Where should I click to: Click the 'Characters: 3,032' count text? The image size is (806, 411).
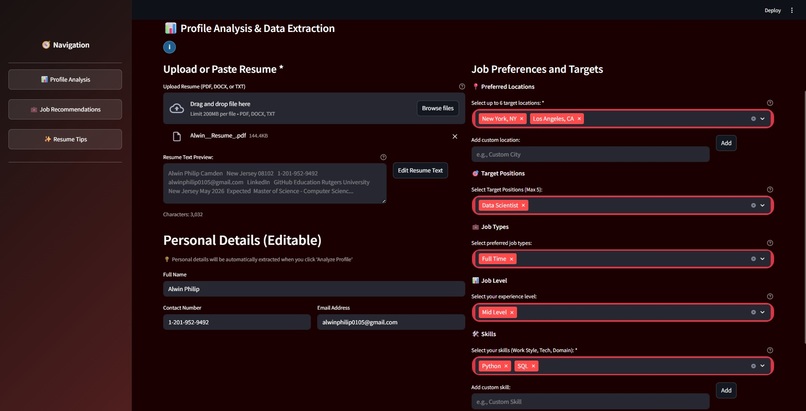pyautogui.click(x=182, y=214)
